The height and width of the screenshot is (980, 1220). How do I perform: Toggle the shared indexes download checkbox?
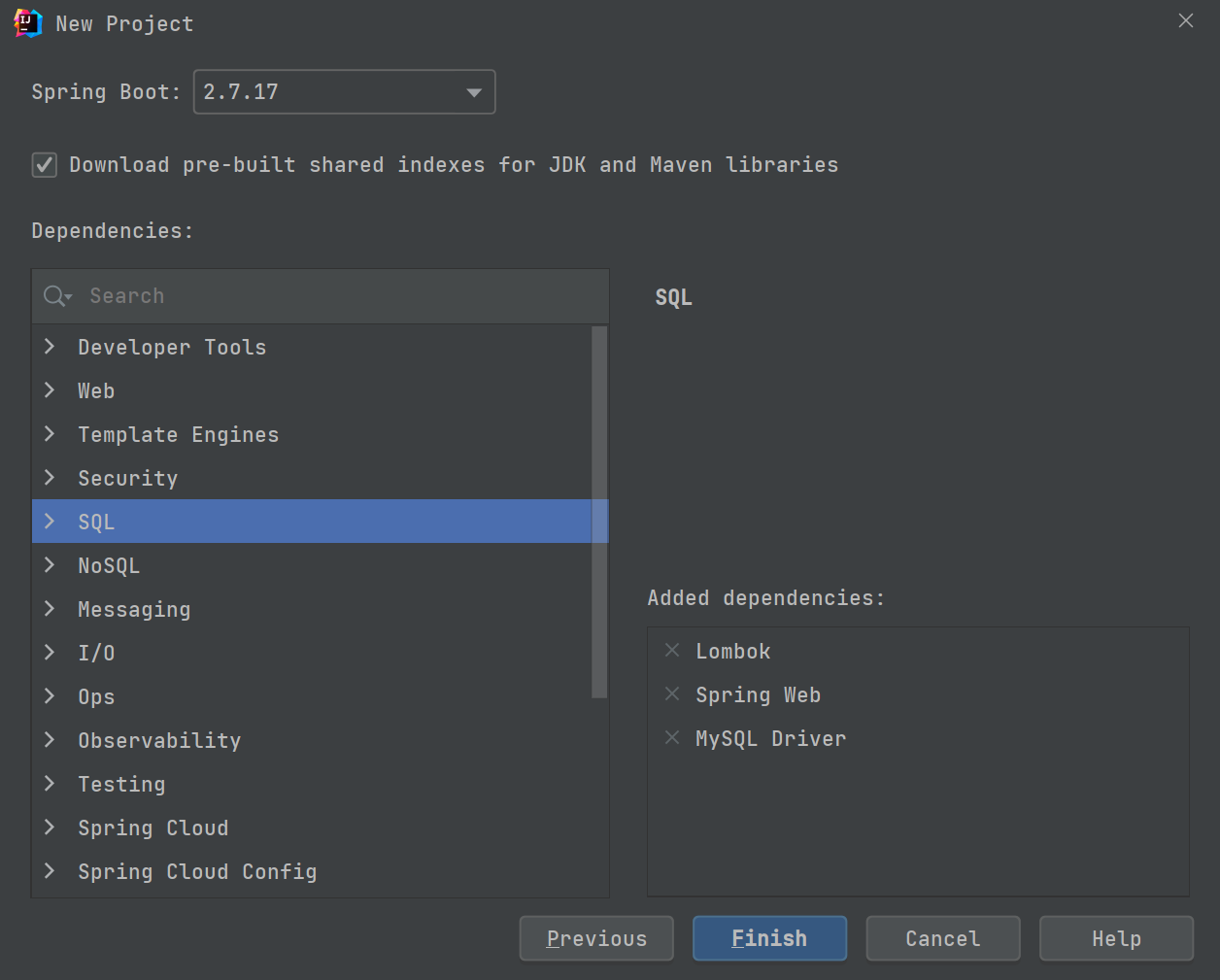45,165
